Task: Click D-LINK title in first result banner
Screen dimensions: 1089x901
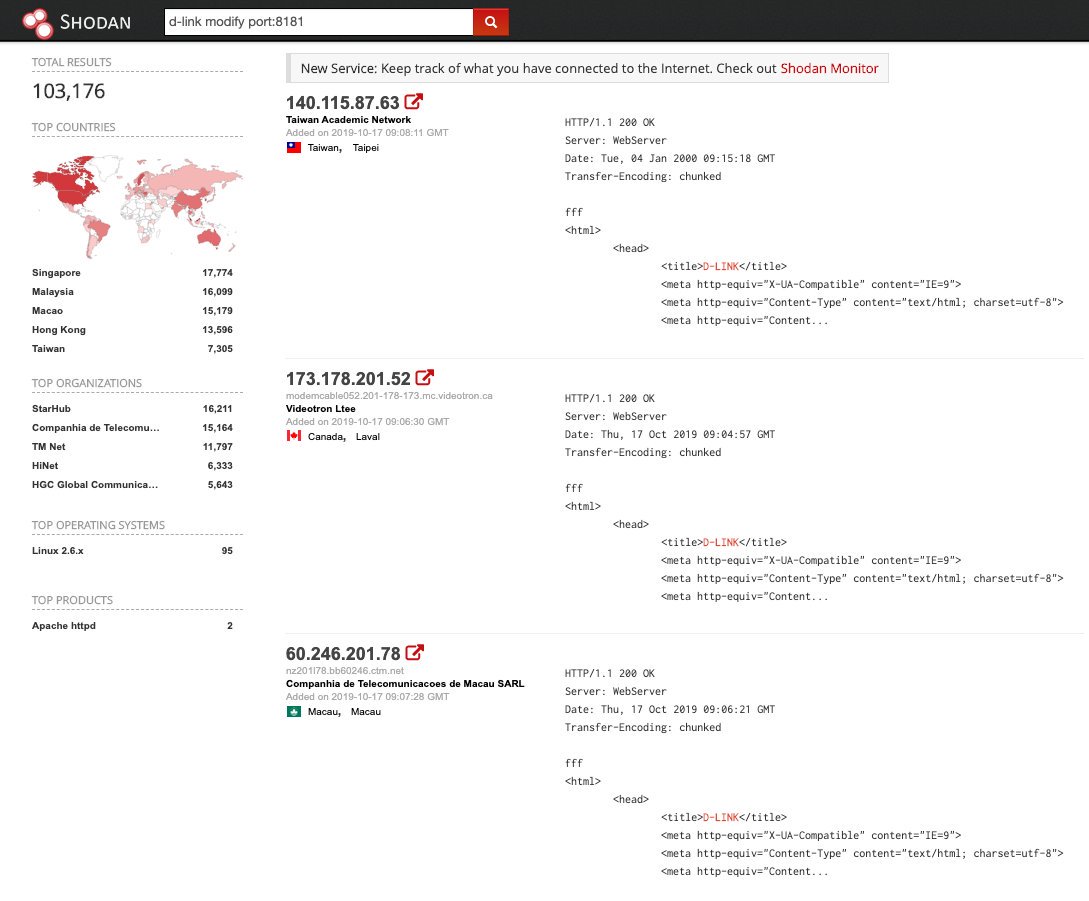Action: 721,266
